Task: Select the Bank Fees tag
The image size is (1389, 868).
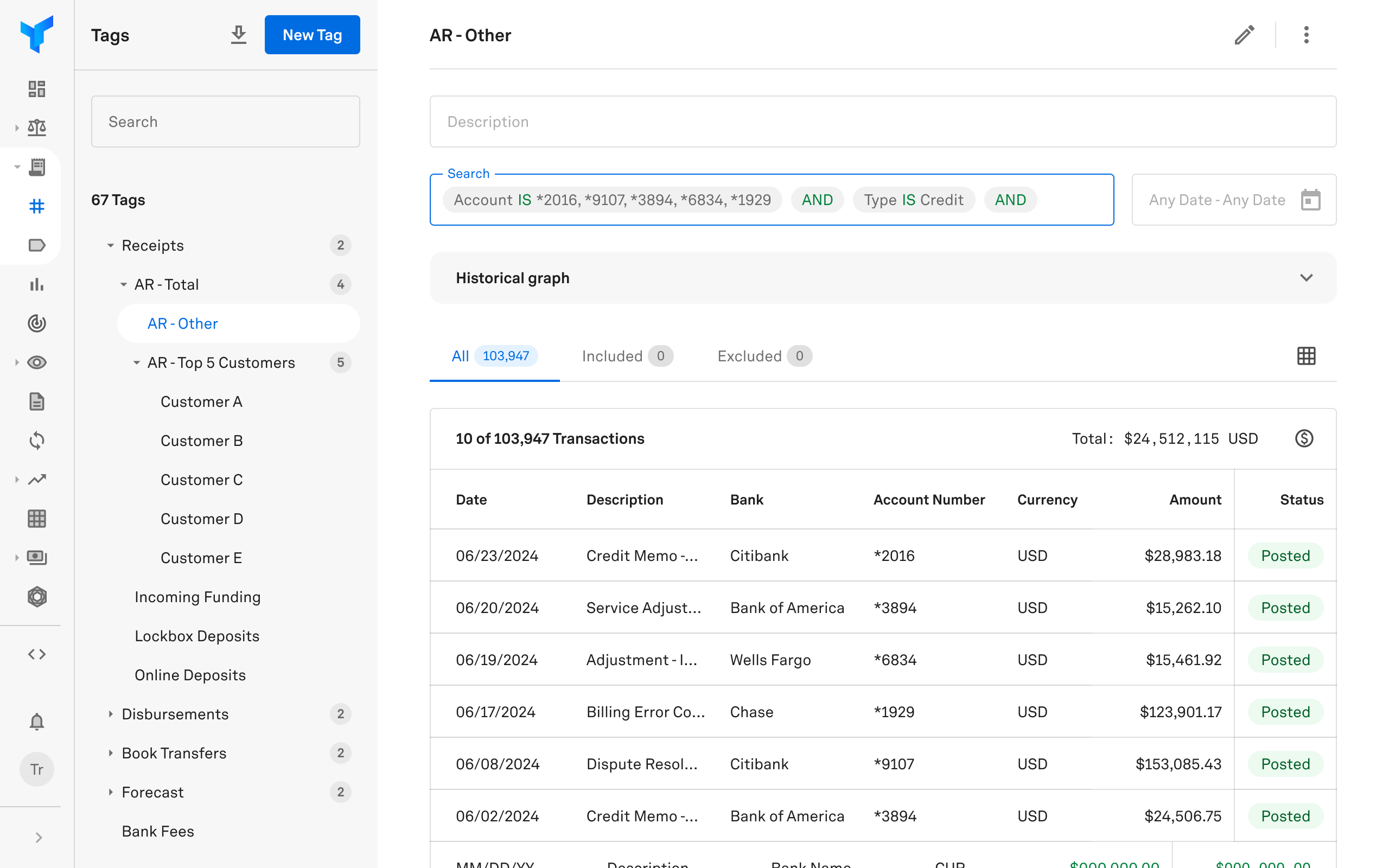Action: (x=158, y=831)
